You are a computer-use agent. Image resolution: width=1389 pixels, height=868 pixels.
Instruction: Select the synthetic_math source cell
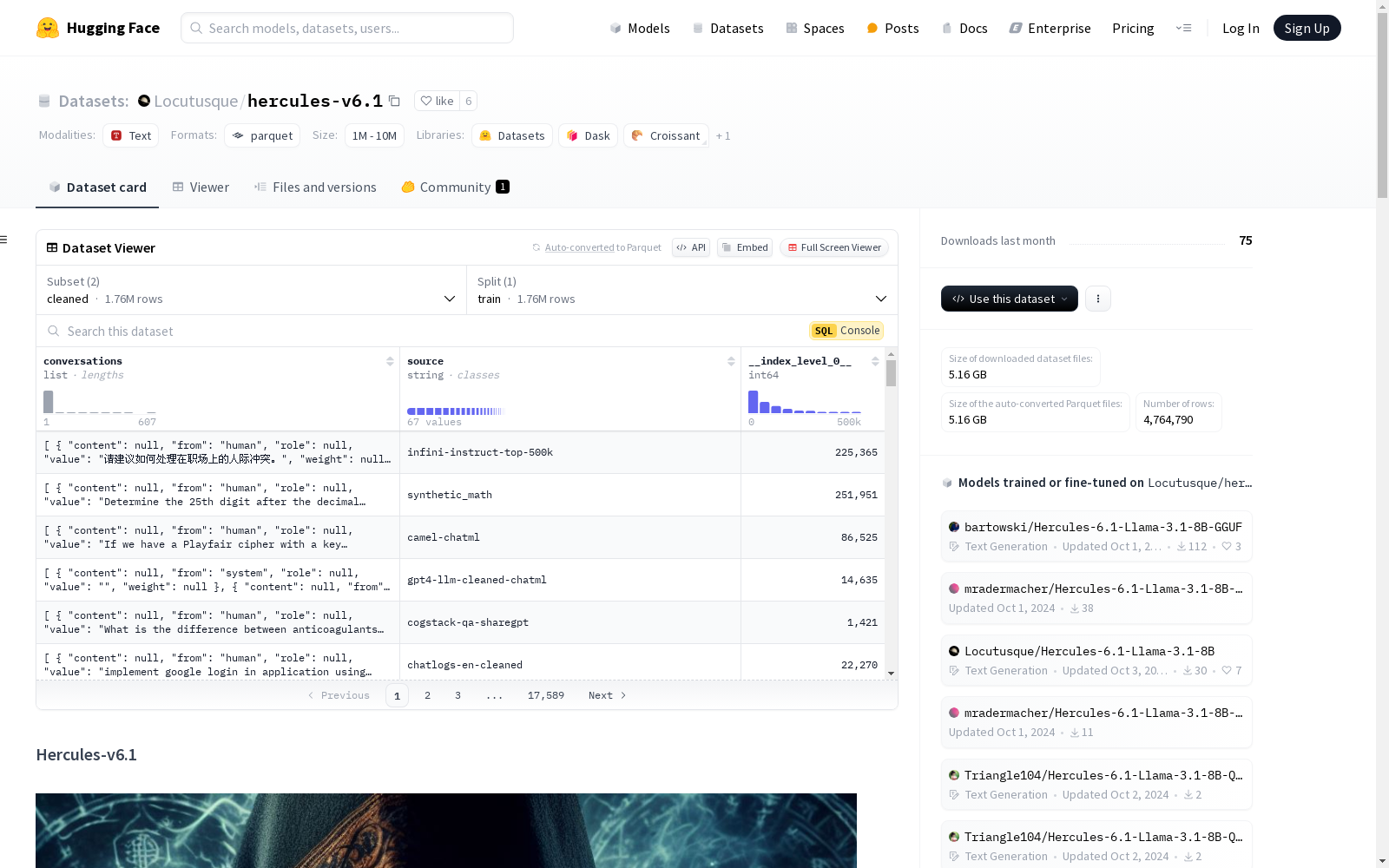coord(570,495)
